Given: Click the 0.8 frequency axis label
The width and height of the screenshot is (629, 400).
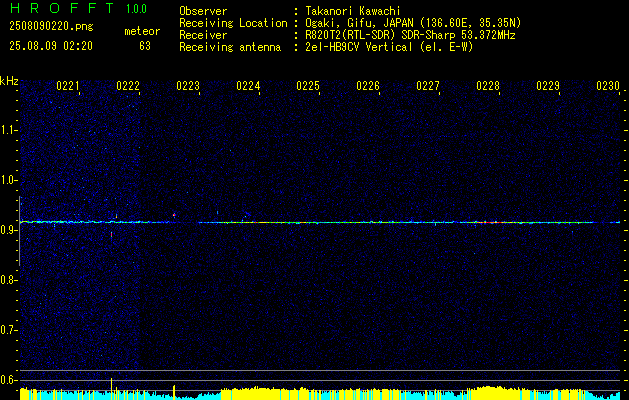Looking at the screenshot, I should pyautogui.click(x=8, y=280).
